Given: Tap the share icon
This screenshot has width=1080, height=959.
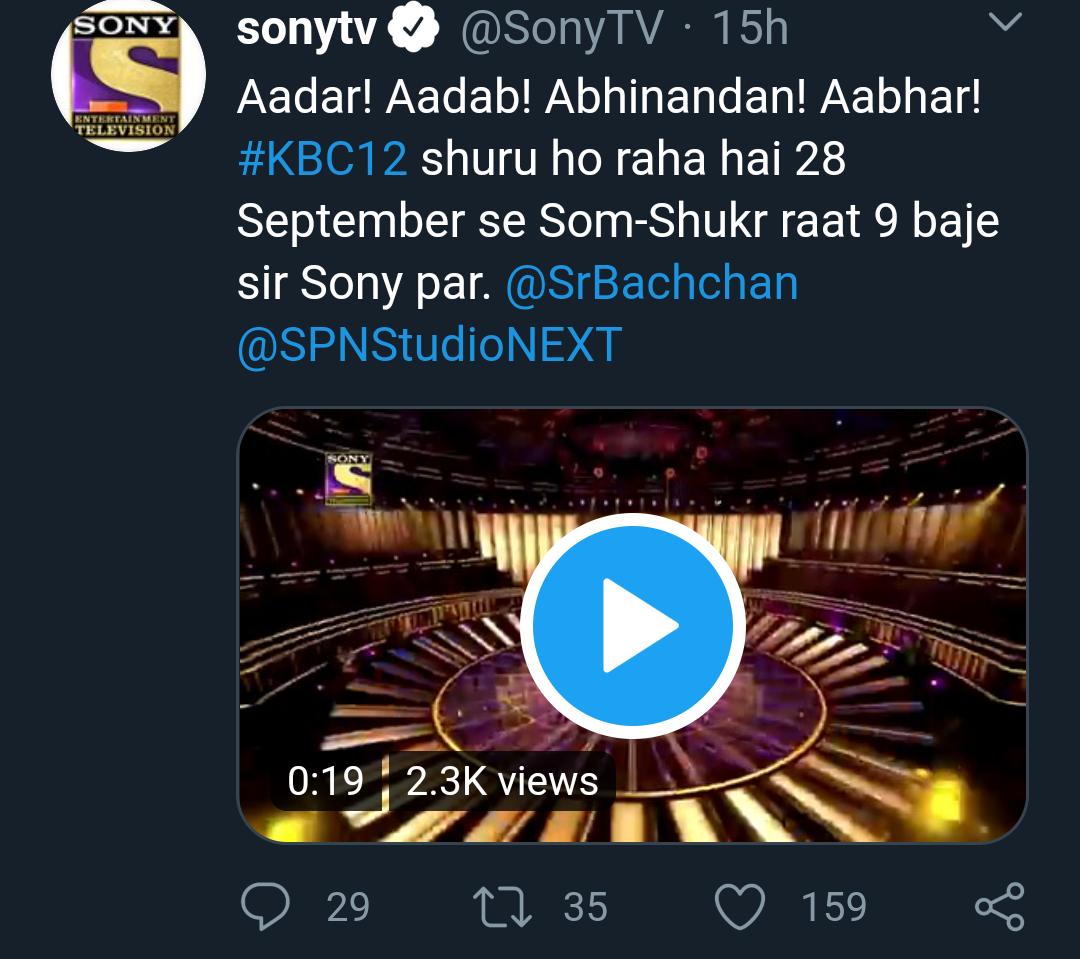Looking at the screenshot, I should coord(999,907).
